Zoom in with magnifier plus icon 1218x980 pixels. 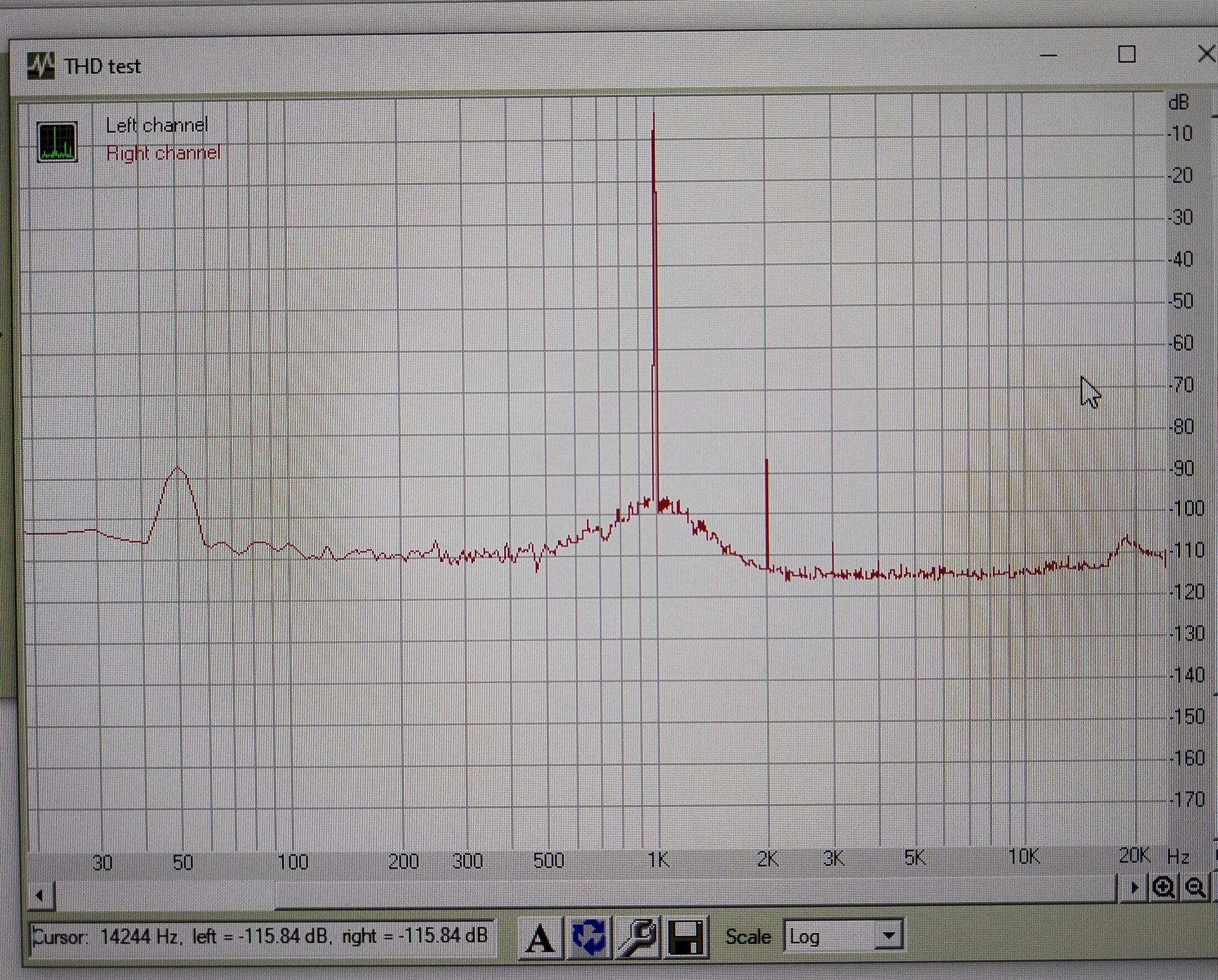coord(1163,887)
